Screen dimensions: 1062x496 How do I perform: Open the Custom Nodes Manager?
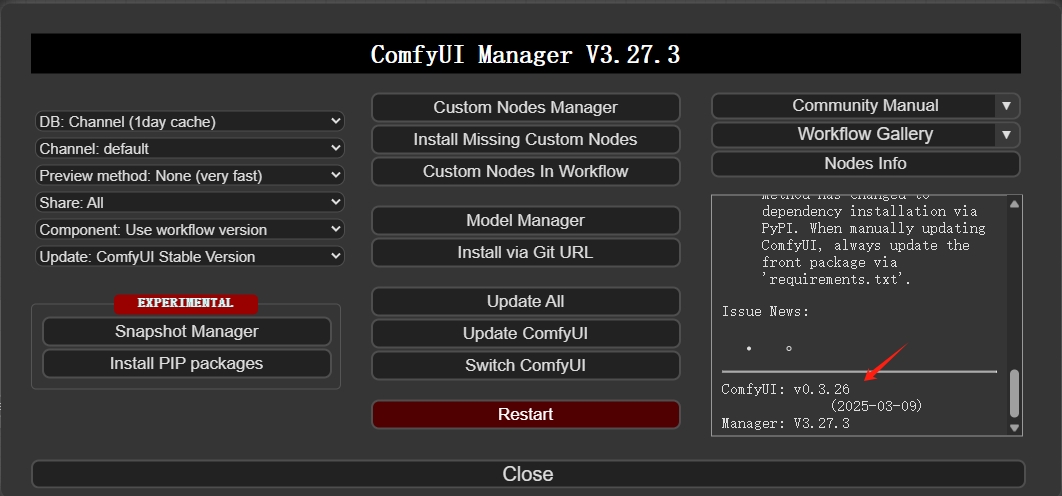(x=525, y=107)
